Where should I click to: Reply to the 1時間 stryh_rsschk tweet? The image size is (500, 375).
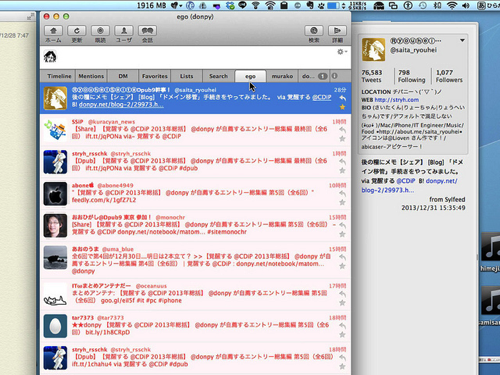342,162
